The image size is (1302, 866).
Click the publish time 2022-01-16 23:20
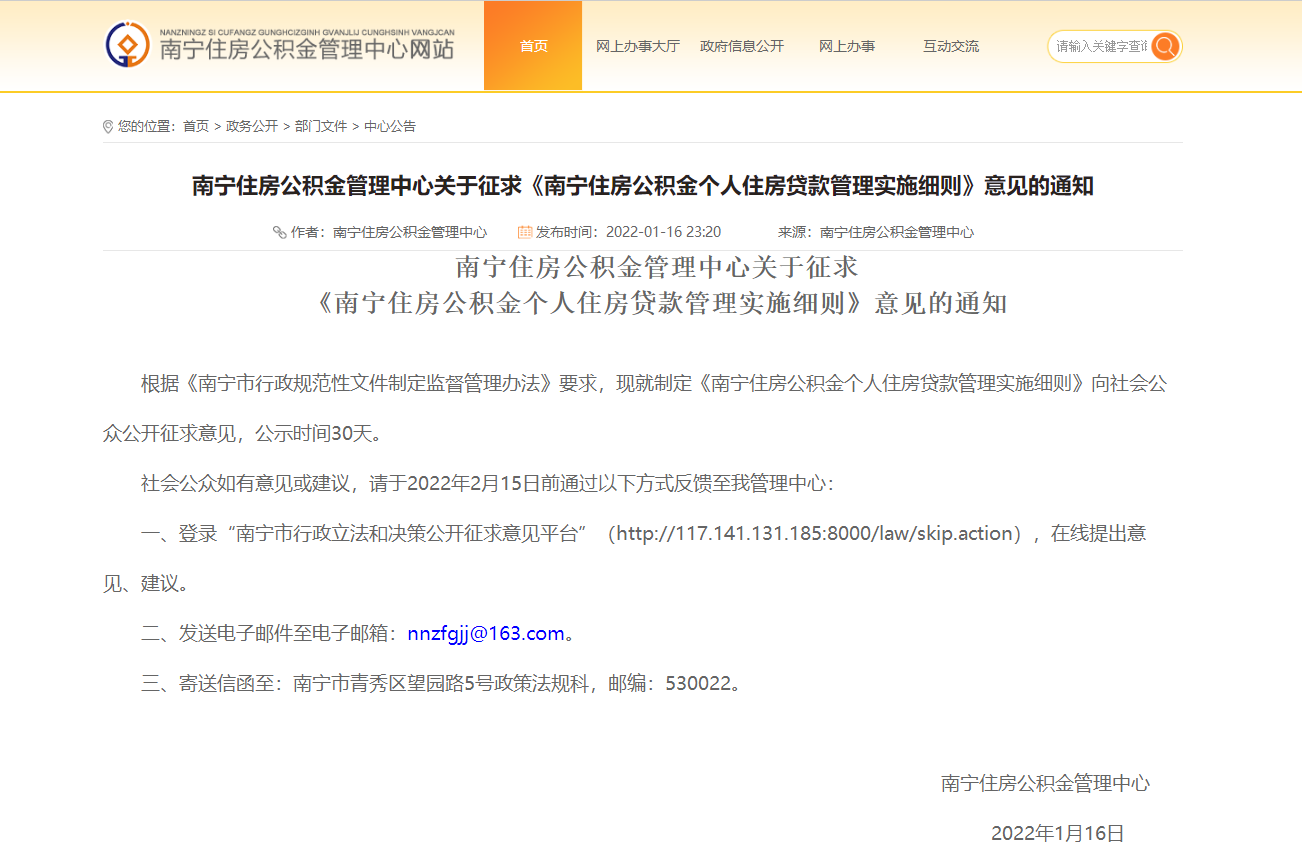click(663, 232)
